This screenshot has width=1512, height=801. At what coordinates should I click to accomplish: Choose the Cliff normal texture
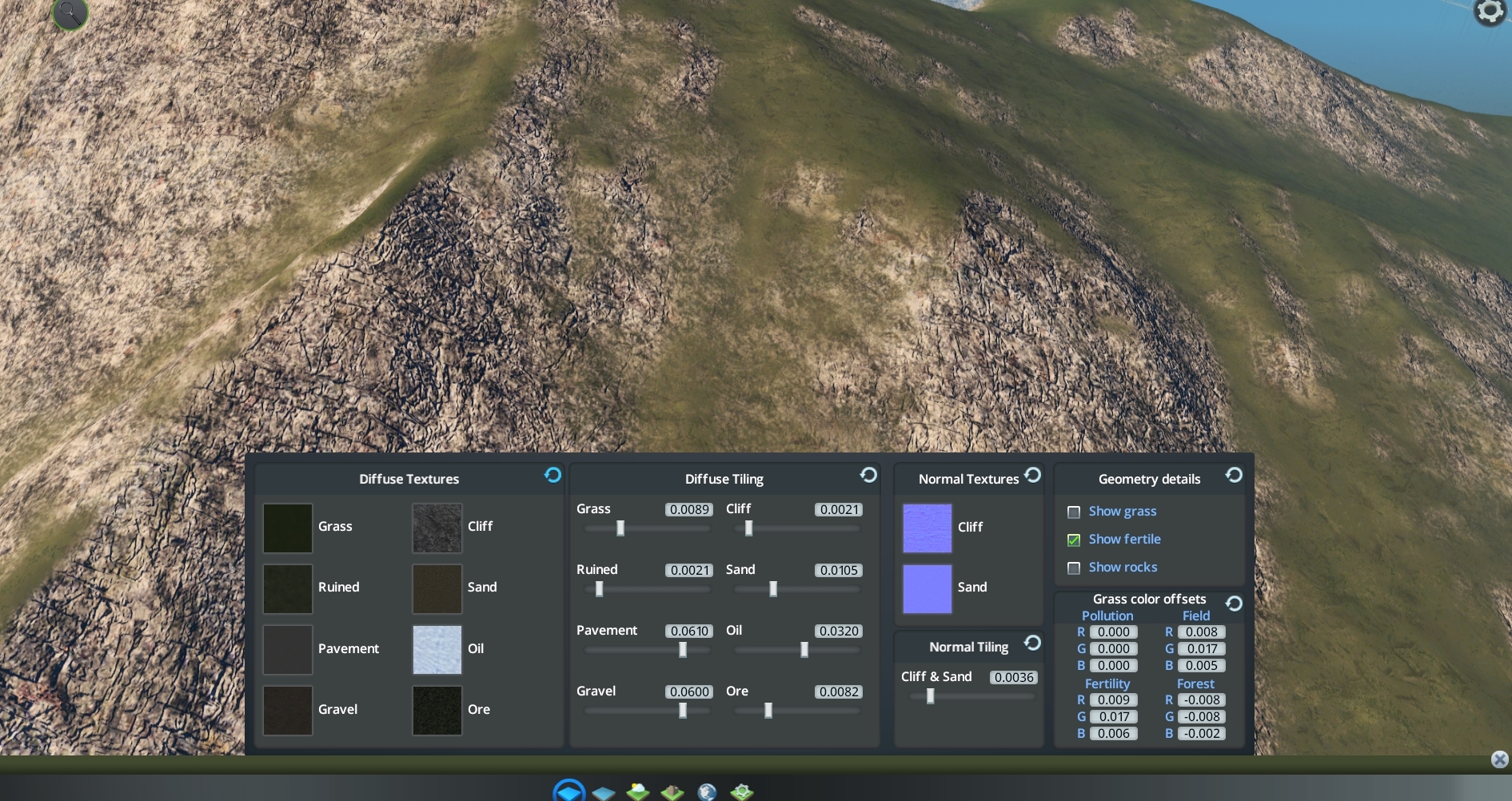pos(928,528)
